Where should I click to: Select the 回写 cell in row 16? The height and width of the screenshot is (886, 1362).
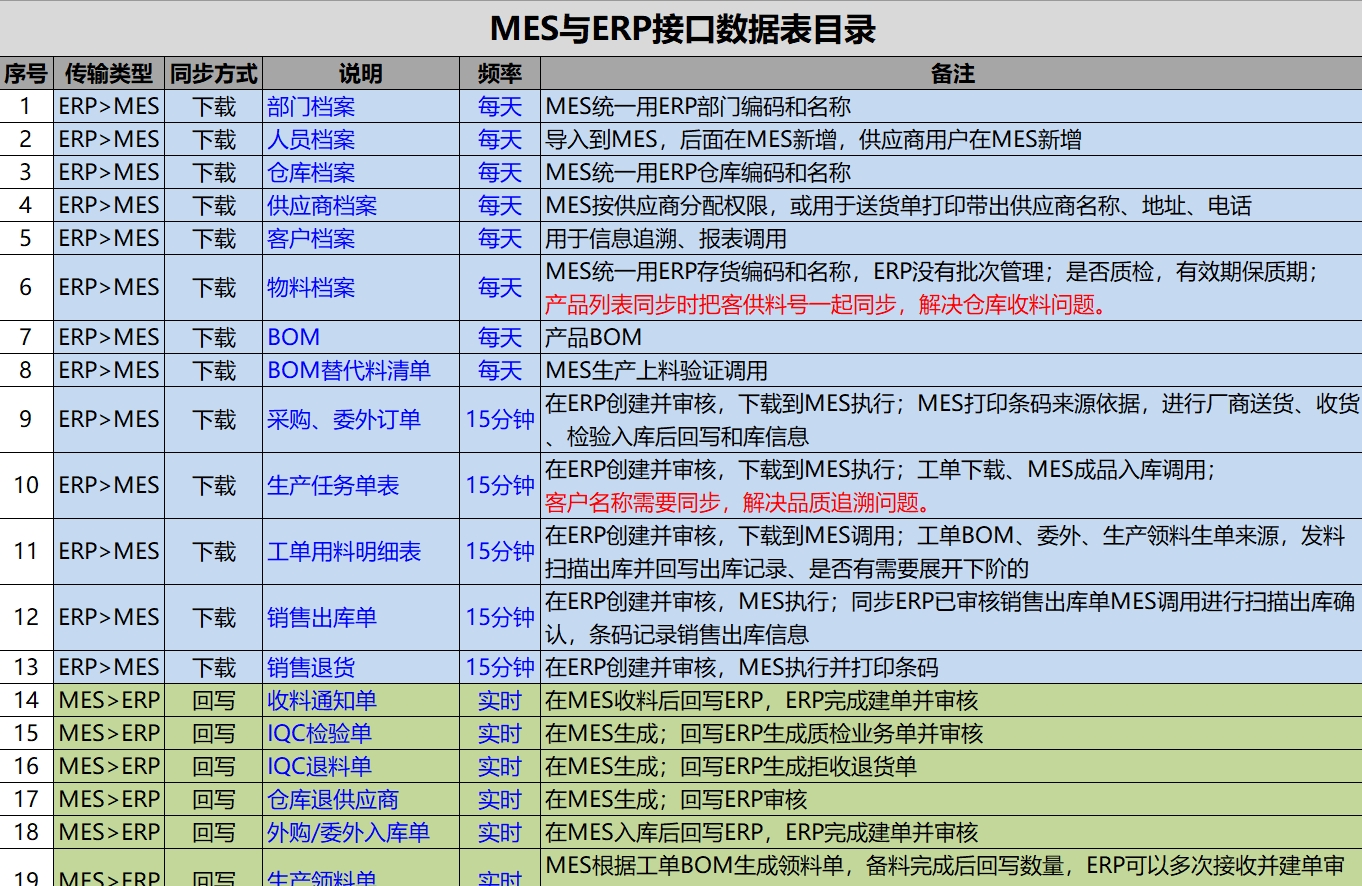pyautogui.click(x=213, y=766)
